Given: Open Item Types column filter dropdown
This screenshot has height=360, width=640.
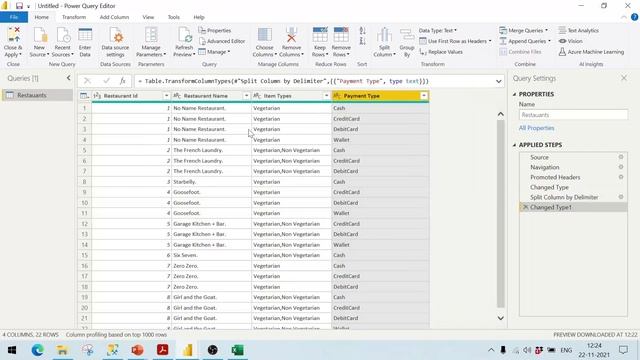Looking at the screenshot, I should [326, 96].
